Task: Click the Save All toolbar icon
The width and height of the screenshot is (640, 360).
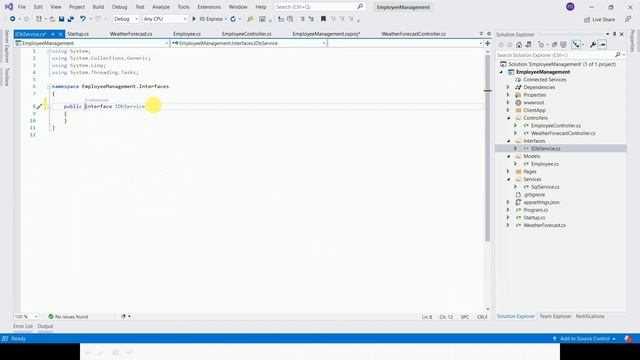Action: [x=71, y=19]
